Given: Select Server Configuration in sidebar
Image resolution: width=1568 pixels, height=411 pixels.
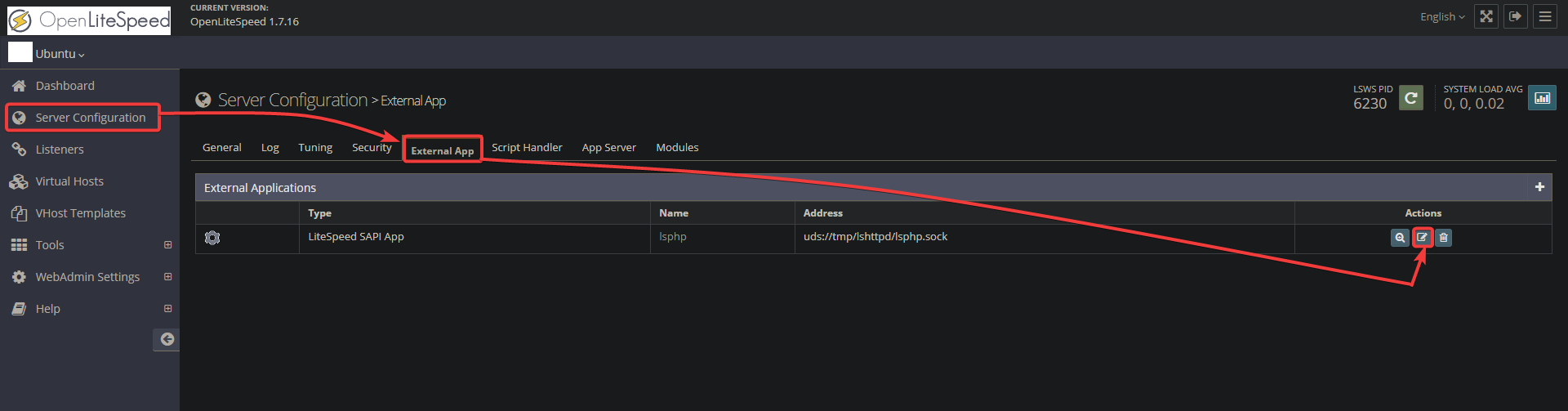Looking at the screenshot, I should (x=90, y=118).
